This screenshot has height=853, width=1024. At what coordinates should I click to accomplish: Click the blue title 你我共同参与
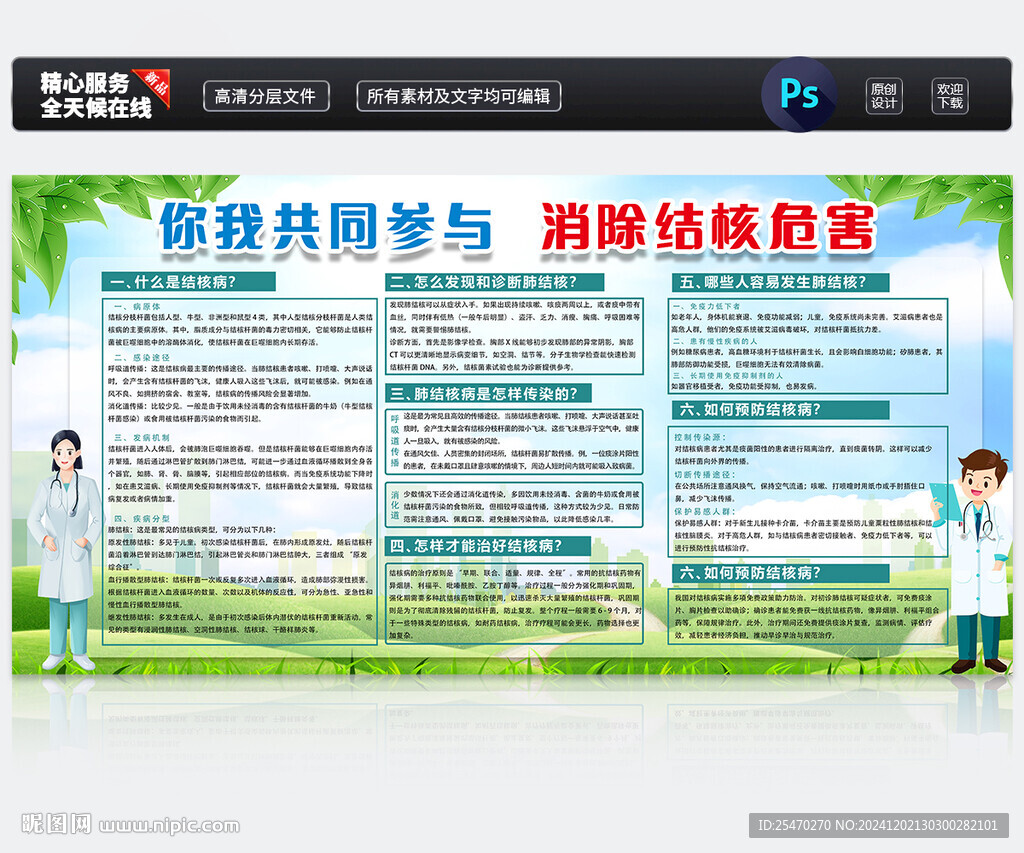coord(325,226)
